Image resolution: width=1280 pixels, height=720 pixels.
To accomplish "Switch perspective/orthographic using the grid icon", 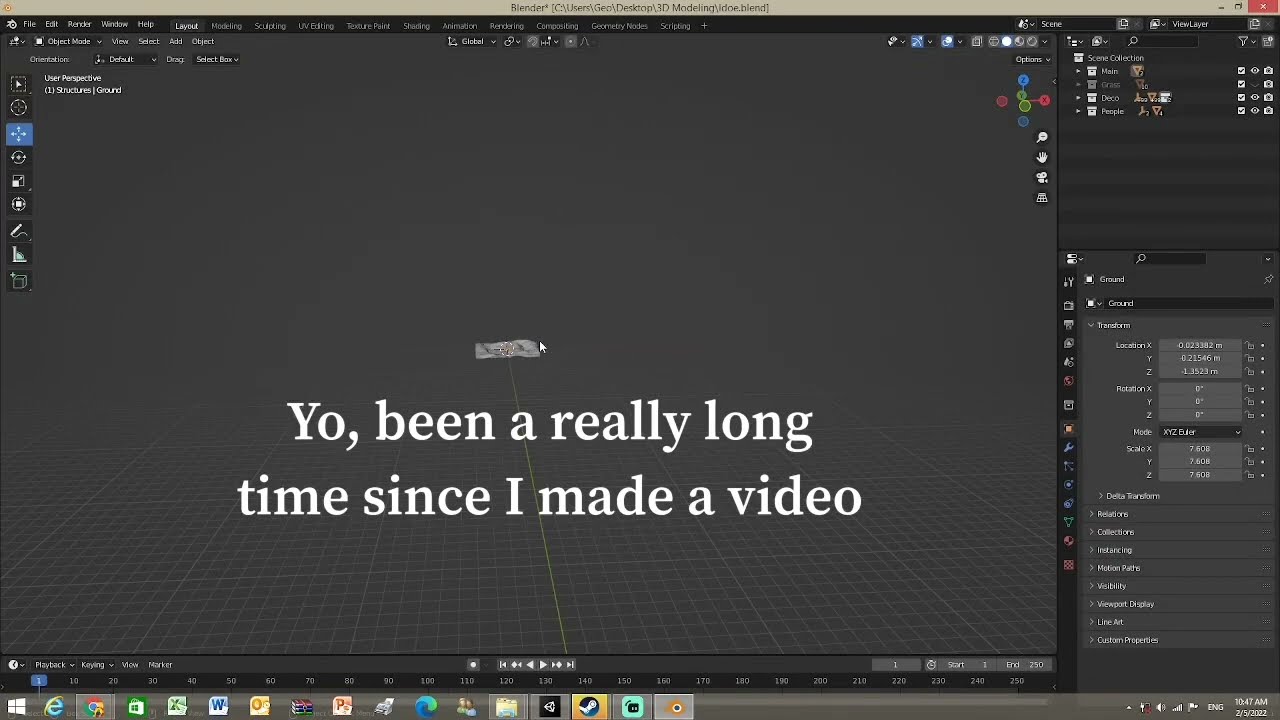I will click(x=1042, y=198).
